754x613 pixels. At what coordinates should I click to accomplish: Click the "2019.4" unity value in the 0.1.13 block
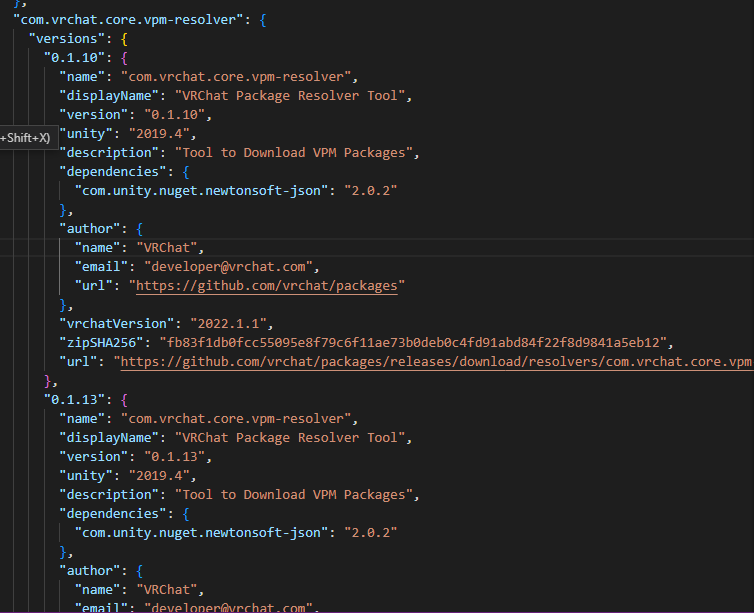click(159, 476)
